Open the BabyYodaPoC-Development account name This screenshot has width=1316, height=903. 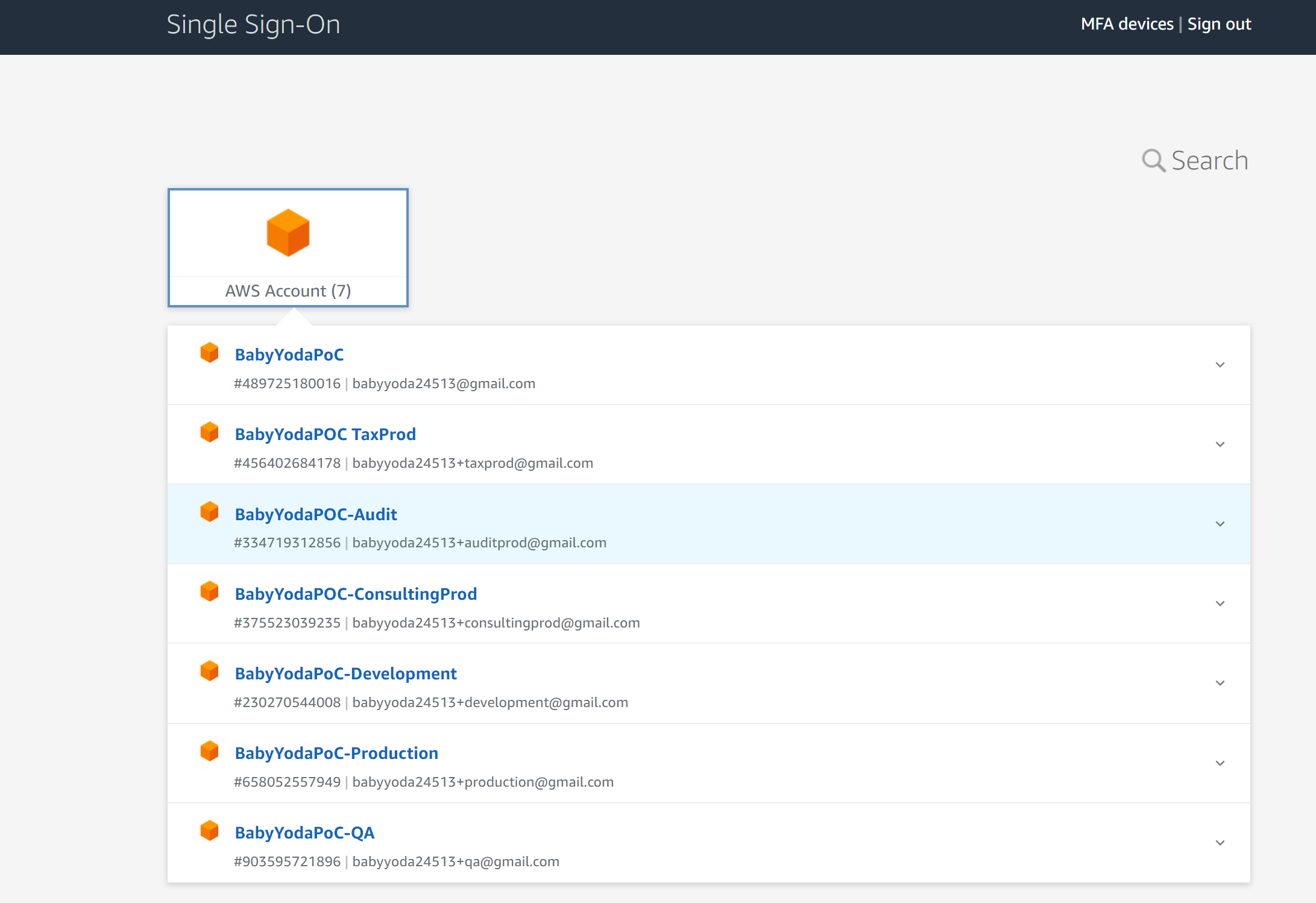coord(346,673)
